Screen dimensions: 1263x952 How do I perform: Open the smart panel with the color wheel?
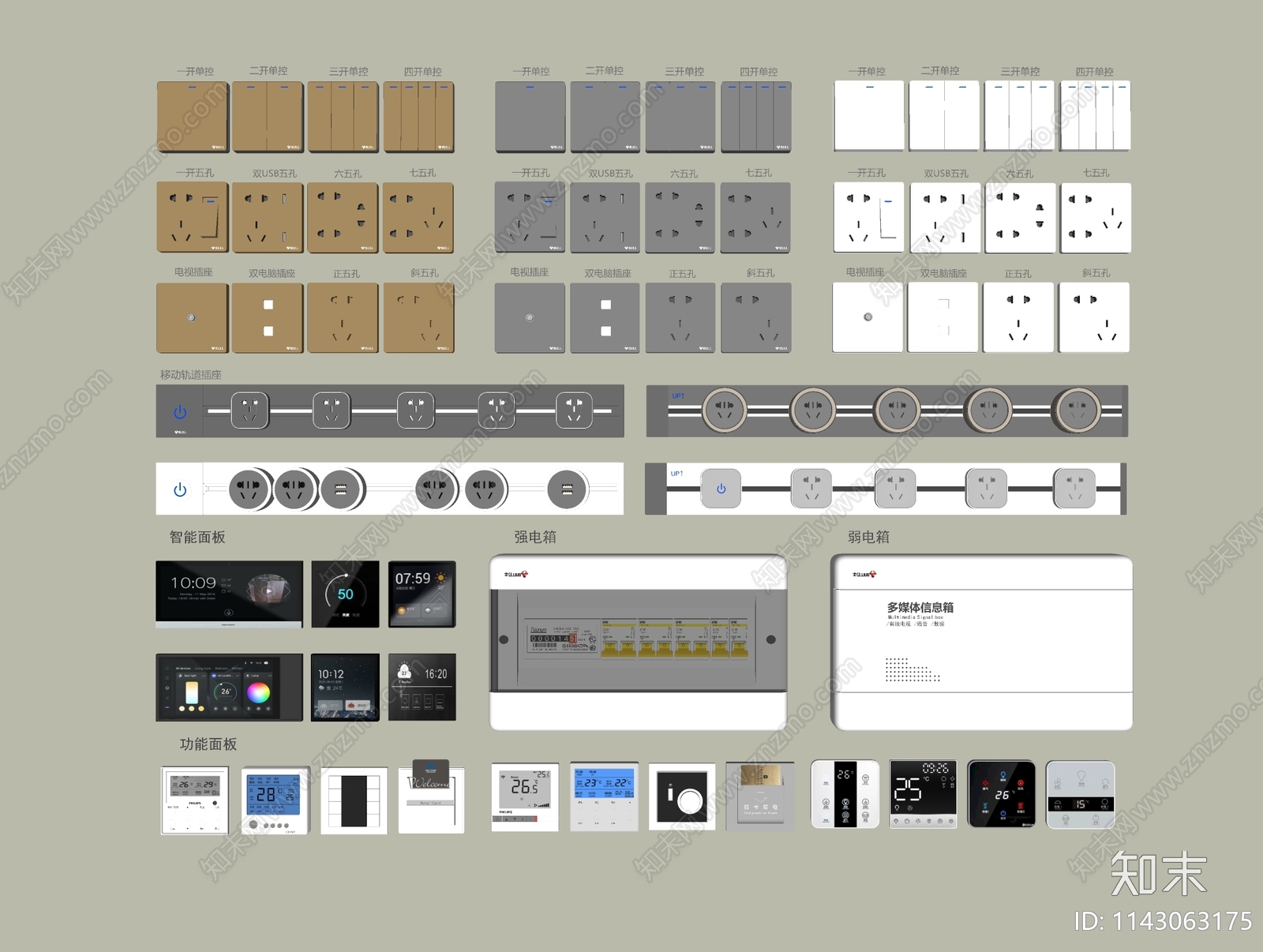pos(229,687)
